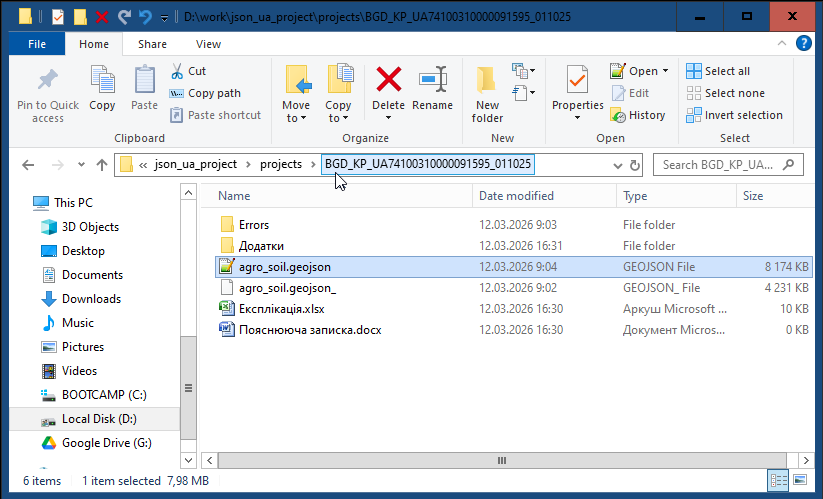Open the File menu
Image resolution: width=823 pixels, height=499 pixels.
click(37, 44)
